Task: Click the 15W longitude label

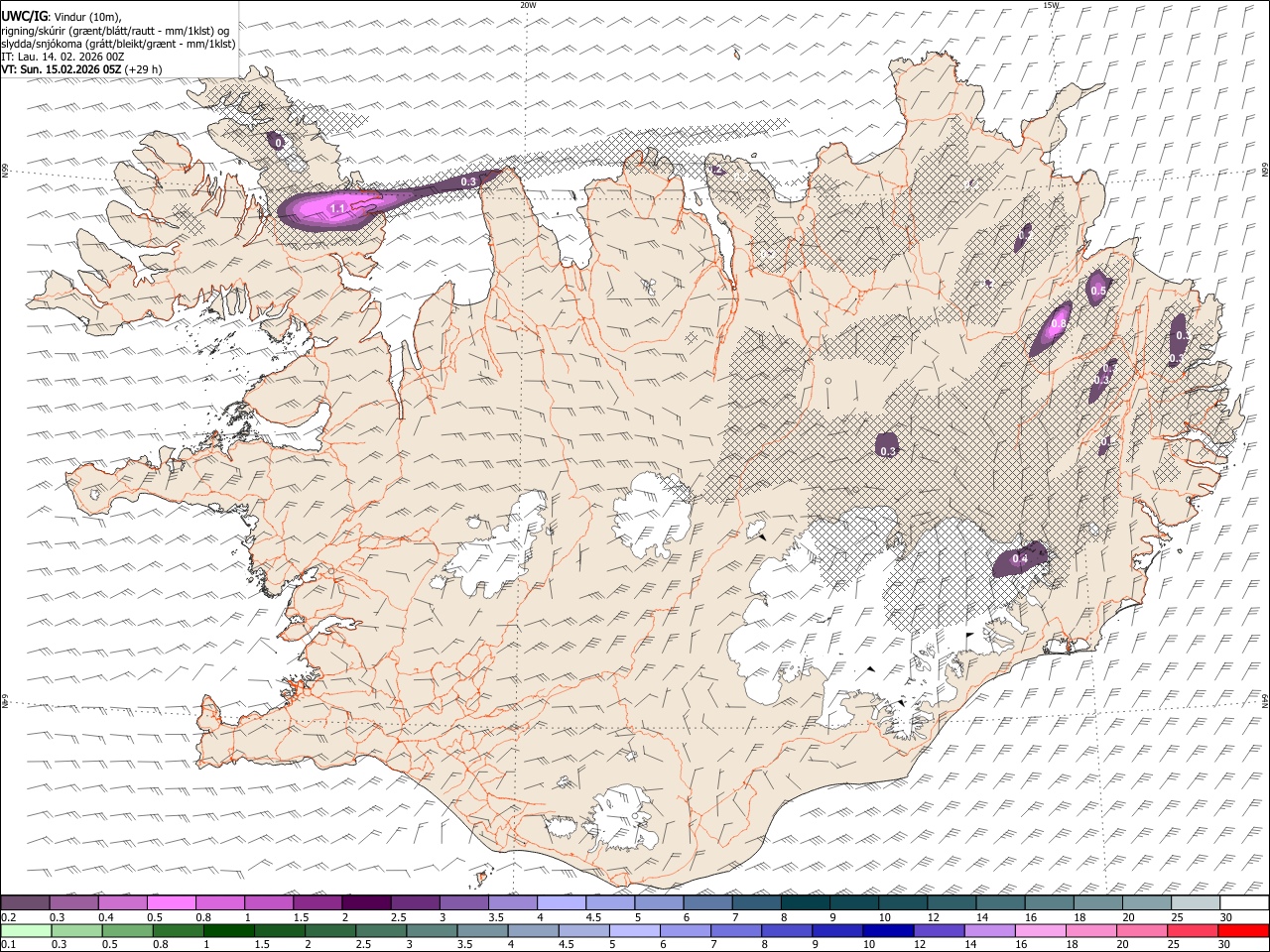Action: 1051,5
